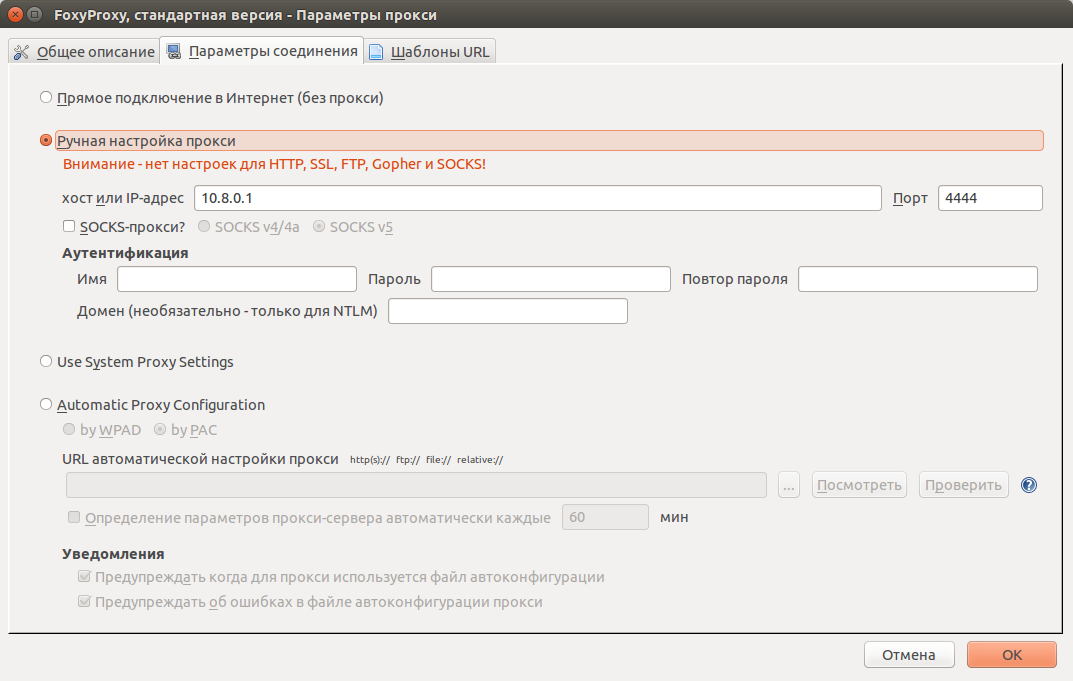Viewport: 1073px width, 681px height.
Task: Toggle the Определение параметров прокси-сервера автоматически checkbox
Action: point(74,517)
